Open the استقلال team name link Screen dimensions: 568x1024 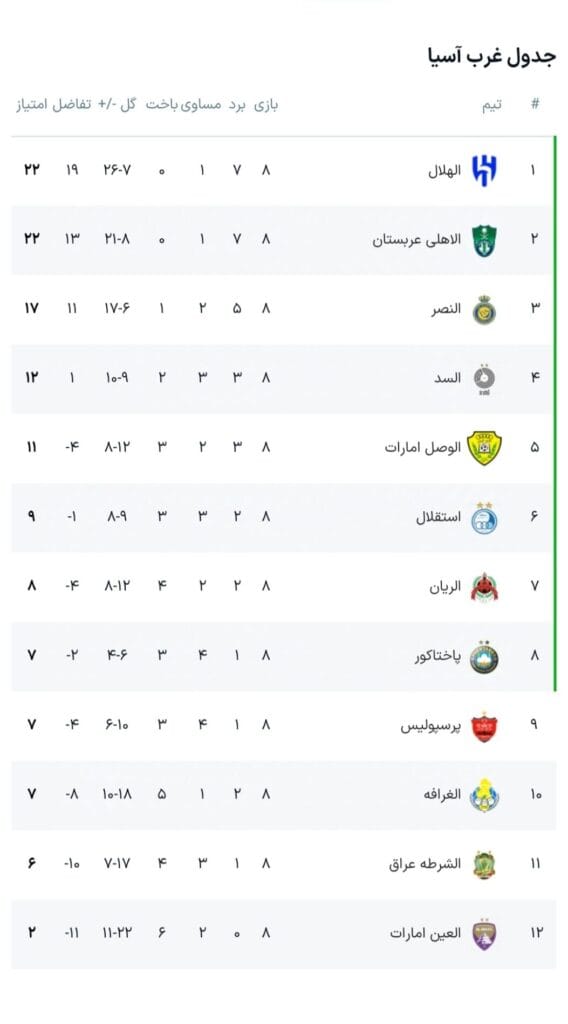pos(438,518)
